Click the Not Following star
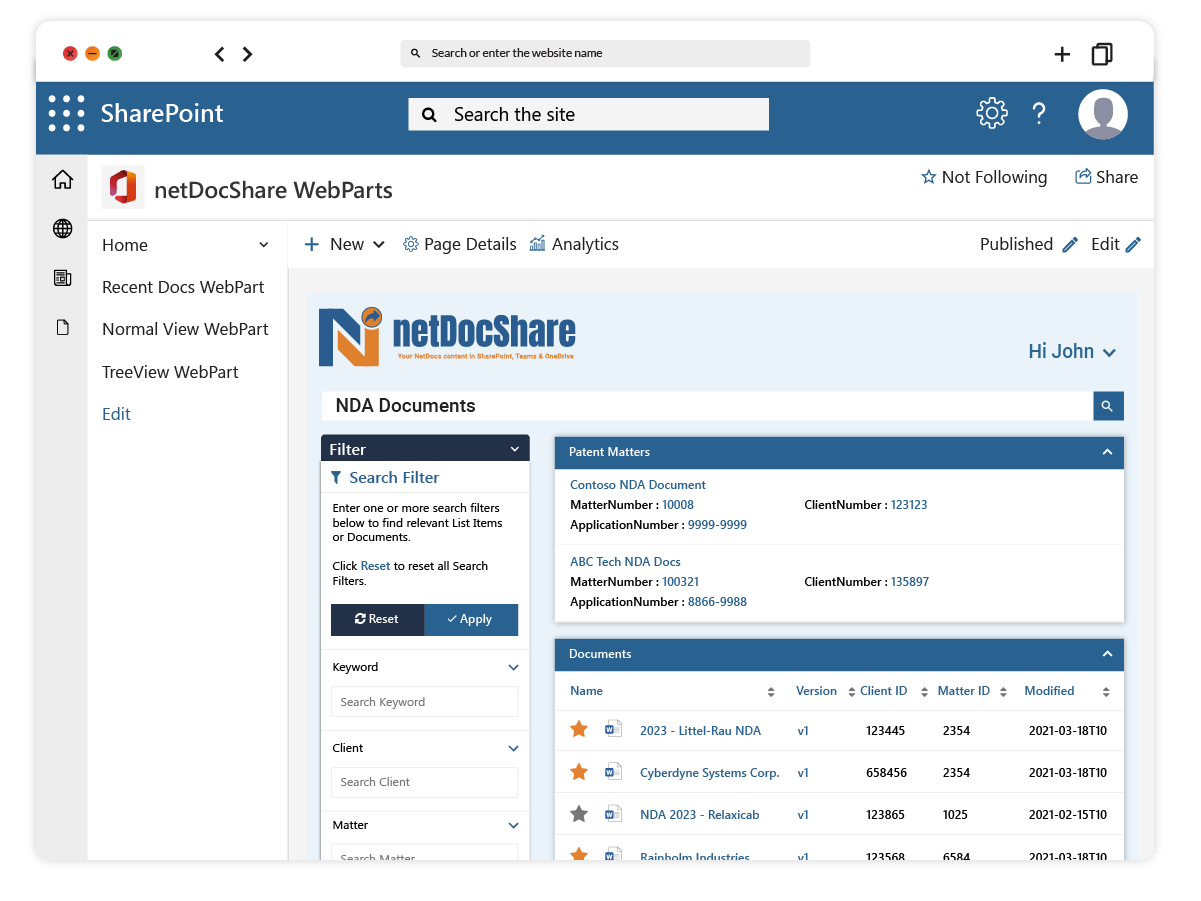Viewport: 1201px width, 901px height. (x=929, y=177)
